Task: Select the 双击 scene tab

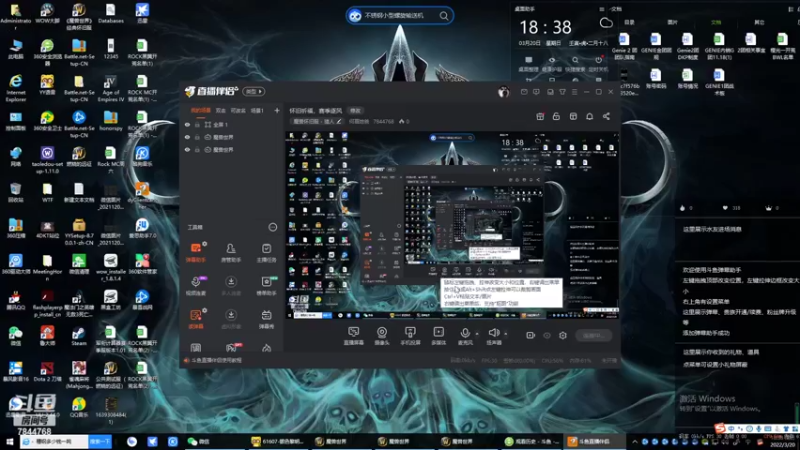Action: click(220, 110)
